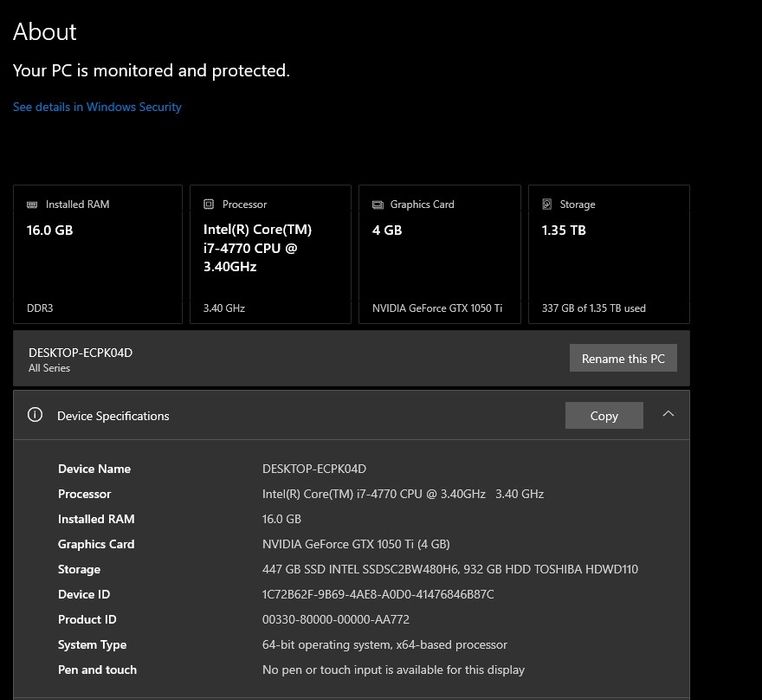Copy the device specifications
The width and height of the screenshot is (762, 700).
tap(604, 416)
